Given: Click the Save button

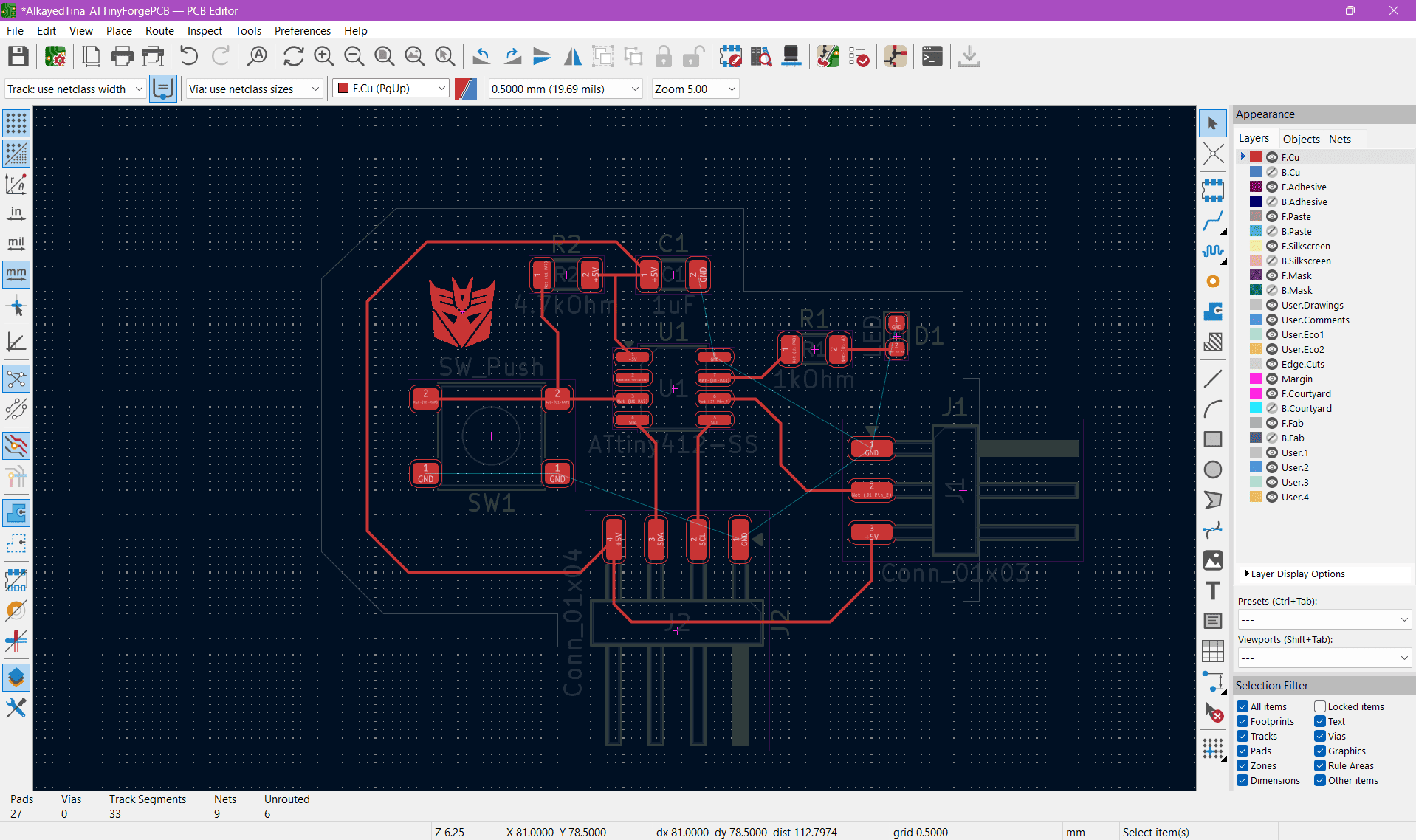Looking at the screenshot, I should click(18, 56).
